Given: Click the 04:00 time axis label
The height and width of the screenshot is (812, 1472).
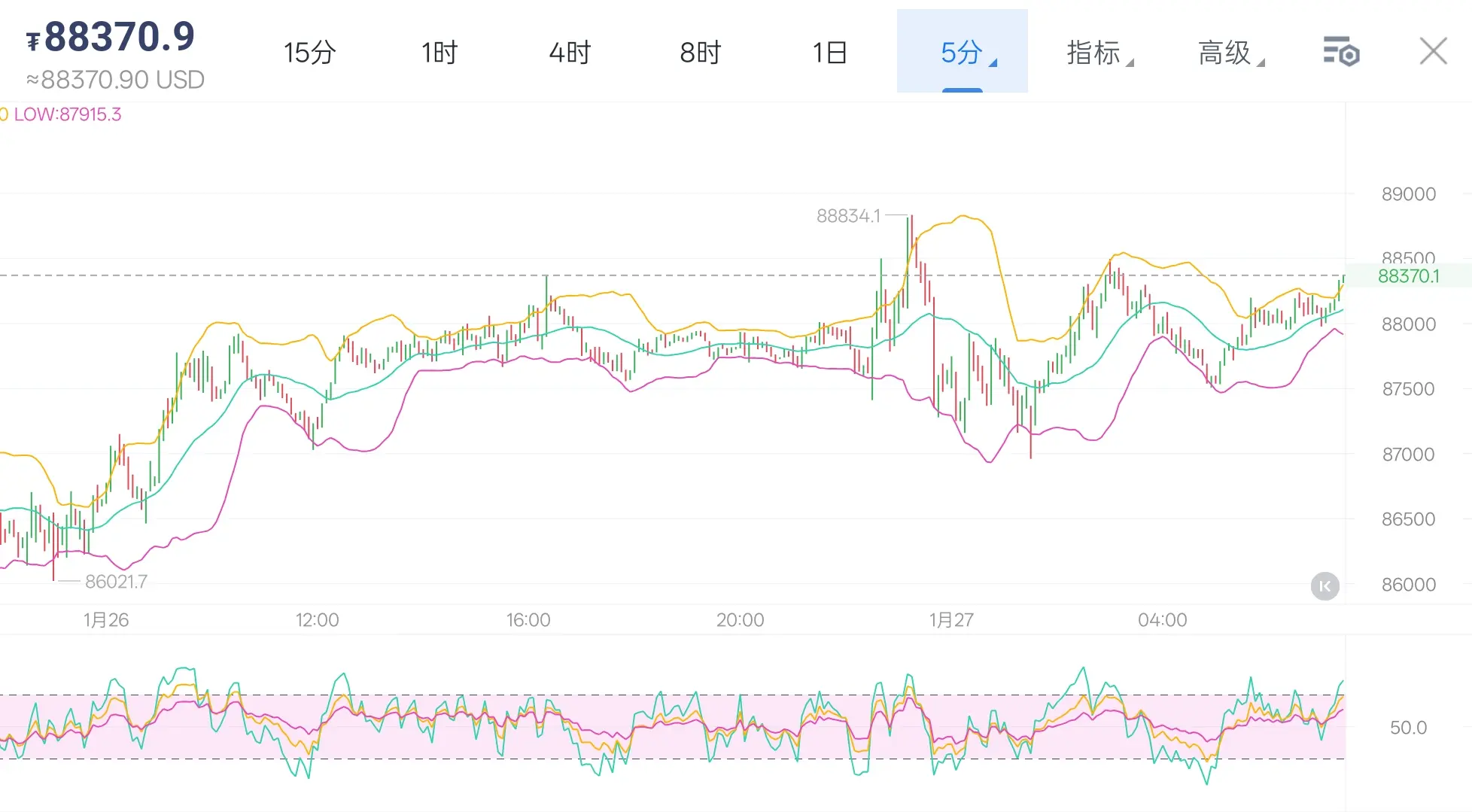Looking at the screenshot, I should pyautogui.click(x=1162, y=620).
